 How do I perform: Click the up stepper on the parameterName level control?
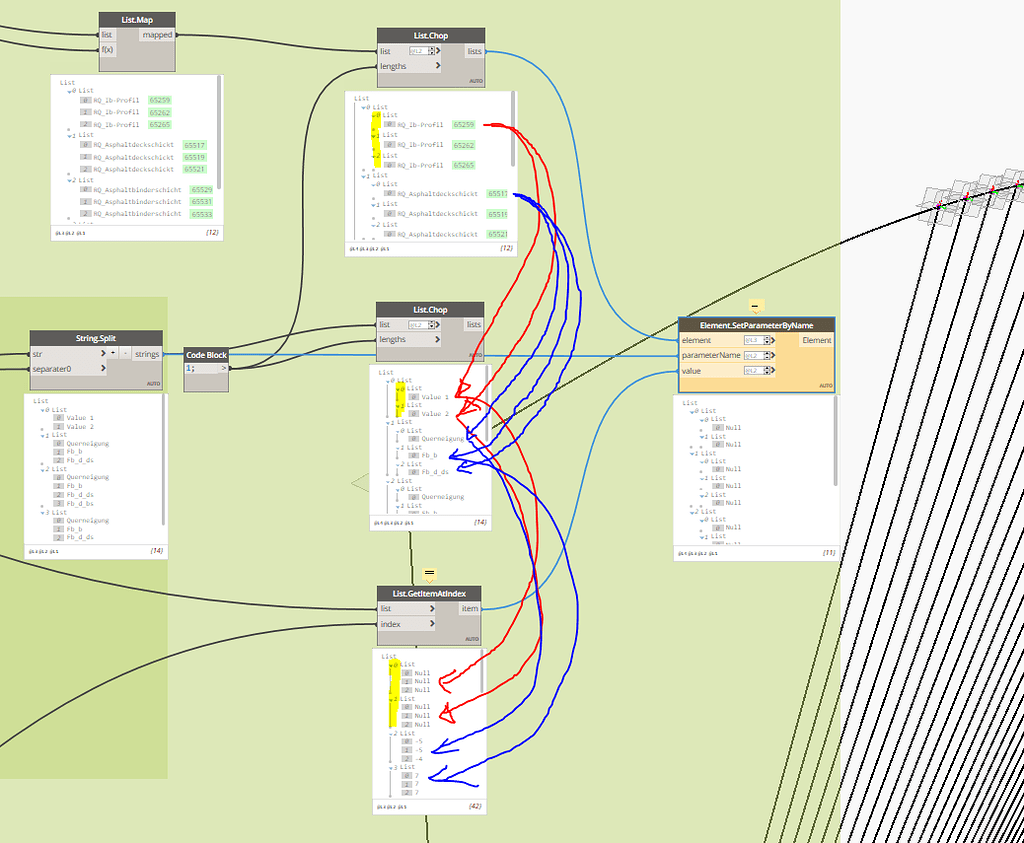click(x=767, y=352)
